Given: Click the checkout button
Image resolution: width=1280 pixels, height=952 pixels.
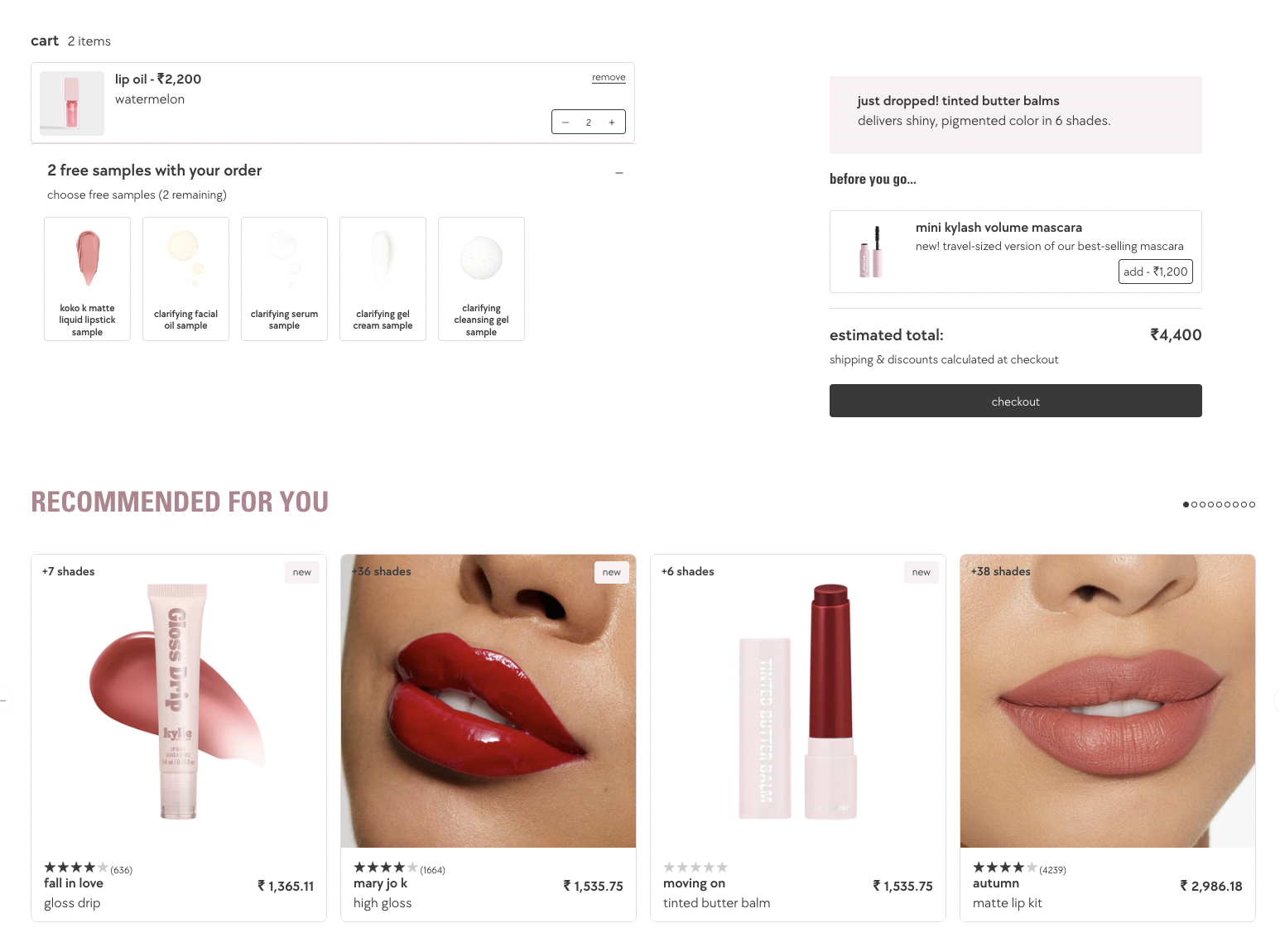Looking at the screenshot, I should click(x=1015, y=401).
